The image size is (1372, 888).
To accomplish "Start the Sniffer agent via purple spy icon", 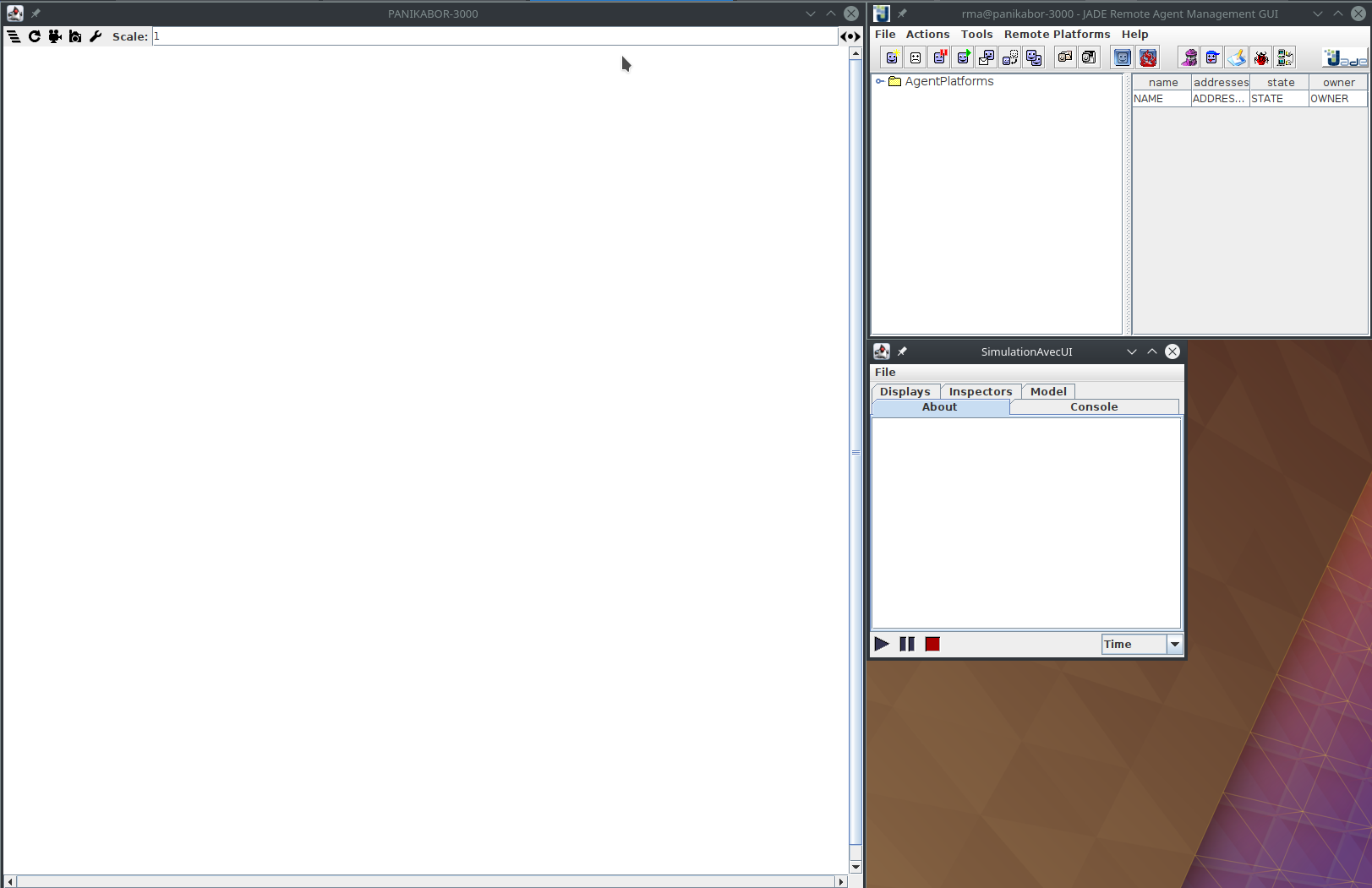I will (x=1189, y=57).
